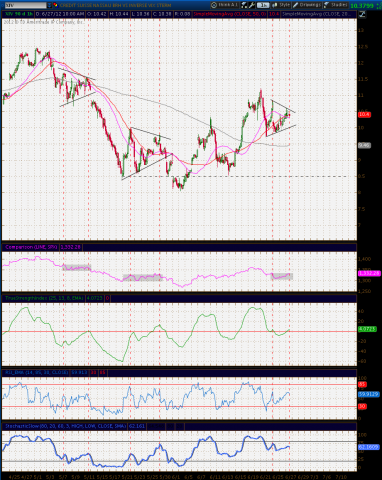Open the think A:1 aggregation menu
The image size is (382, 480).
[x=224, y=5]
